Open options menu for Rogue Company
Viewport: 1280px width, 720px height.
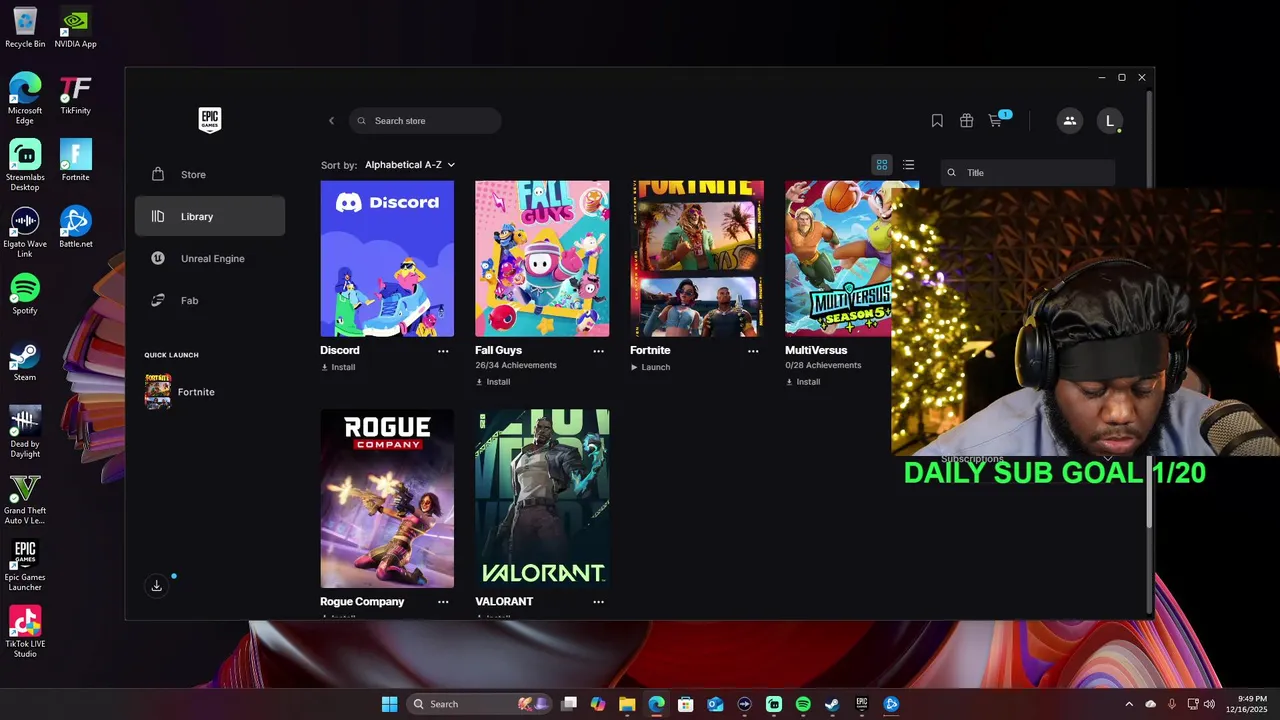click(x=443, y=602)
